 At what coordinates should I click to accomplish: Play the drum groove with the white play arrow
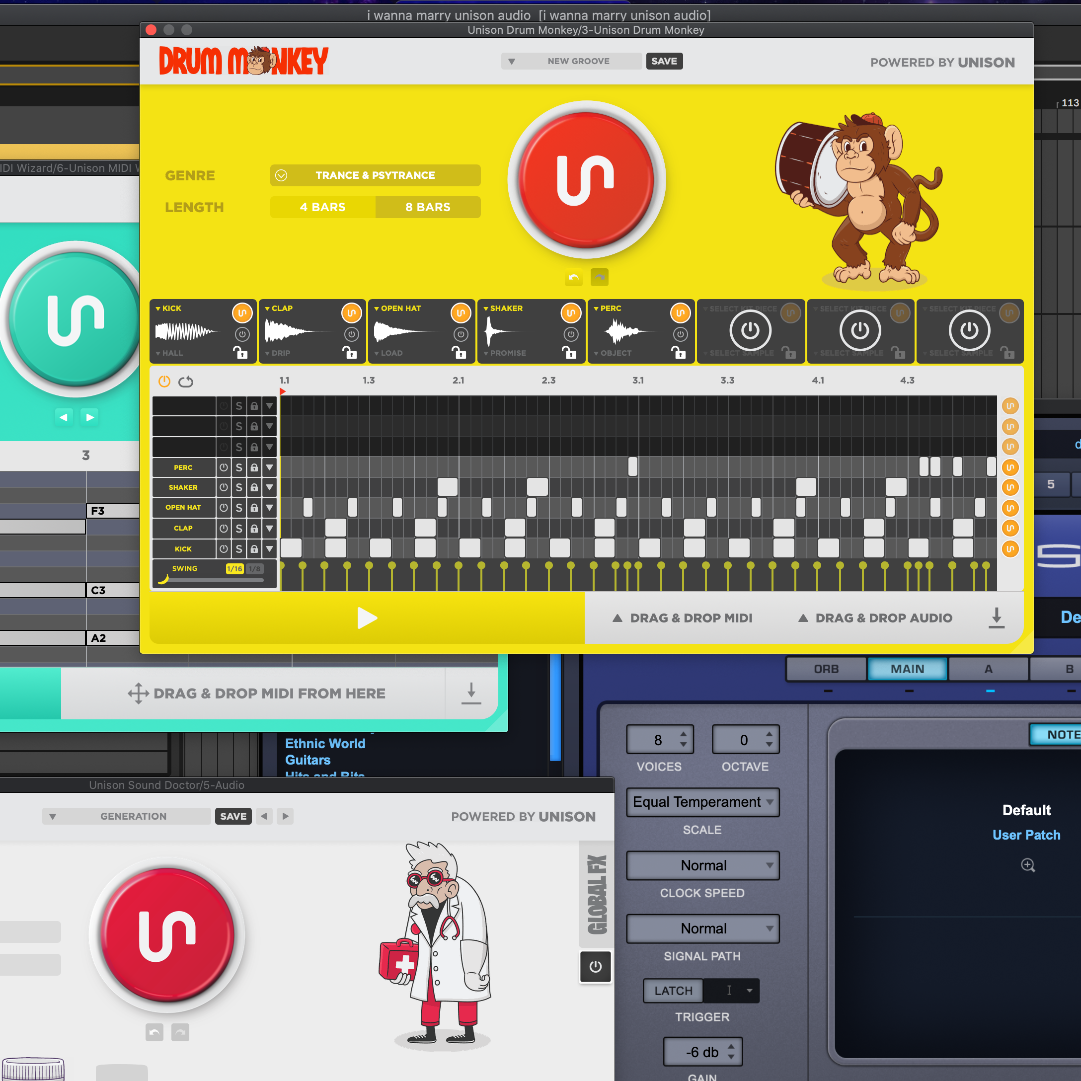367,618
